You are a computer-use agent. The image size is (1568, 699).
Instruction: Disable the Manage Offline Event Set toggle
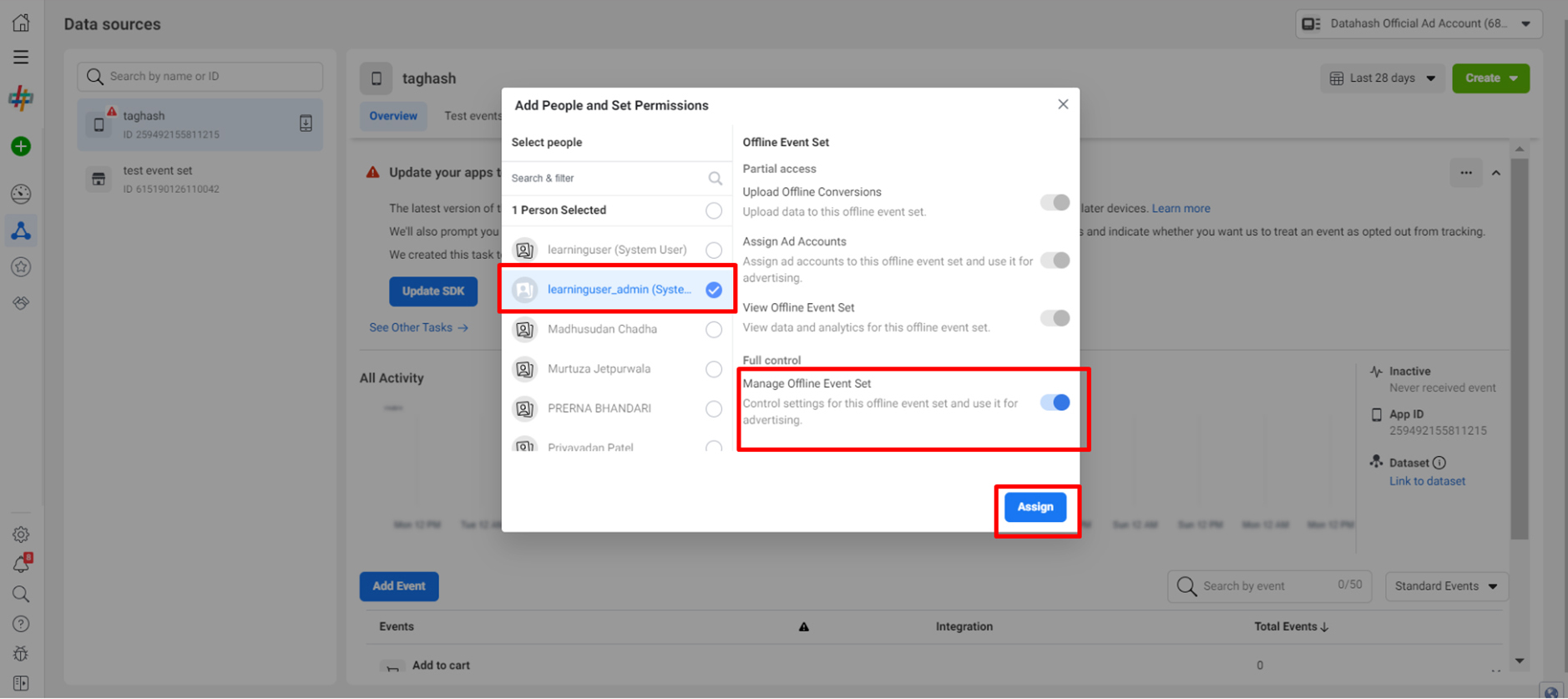[x=1055, y=403]
